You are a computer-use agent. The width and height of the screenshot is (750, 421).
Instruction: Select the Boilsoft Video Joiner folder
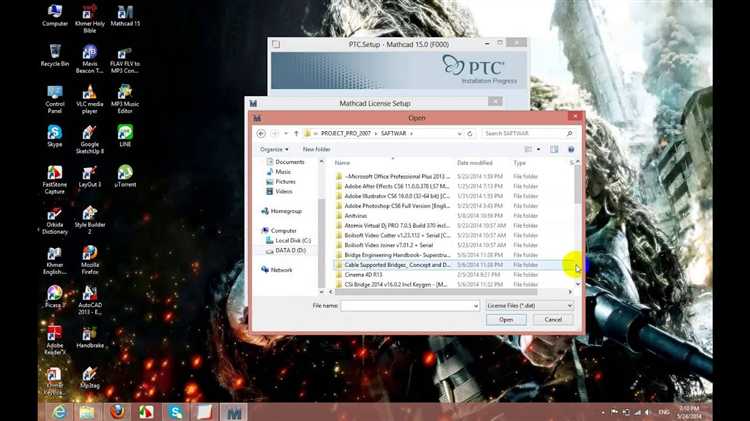point(388,245)
